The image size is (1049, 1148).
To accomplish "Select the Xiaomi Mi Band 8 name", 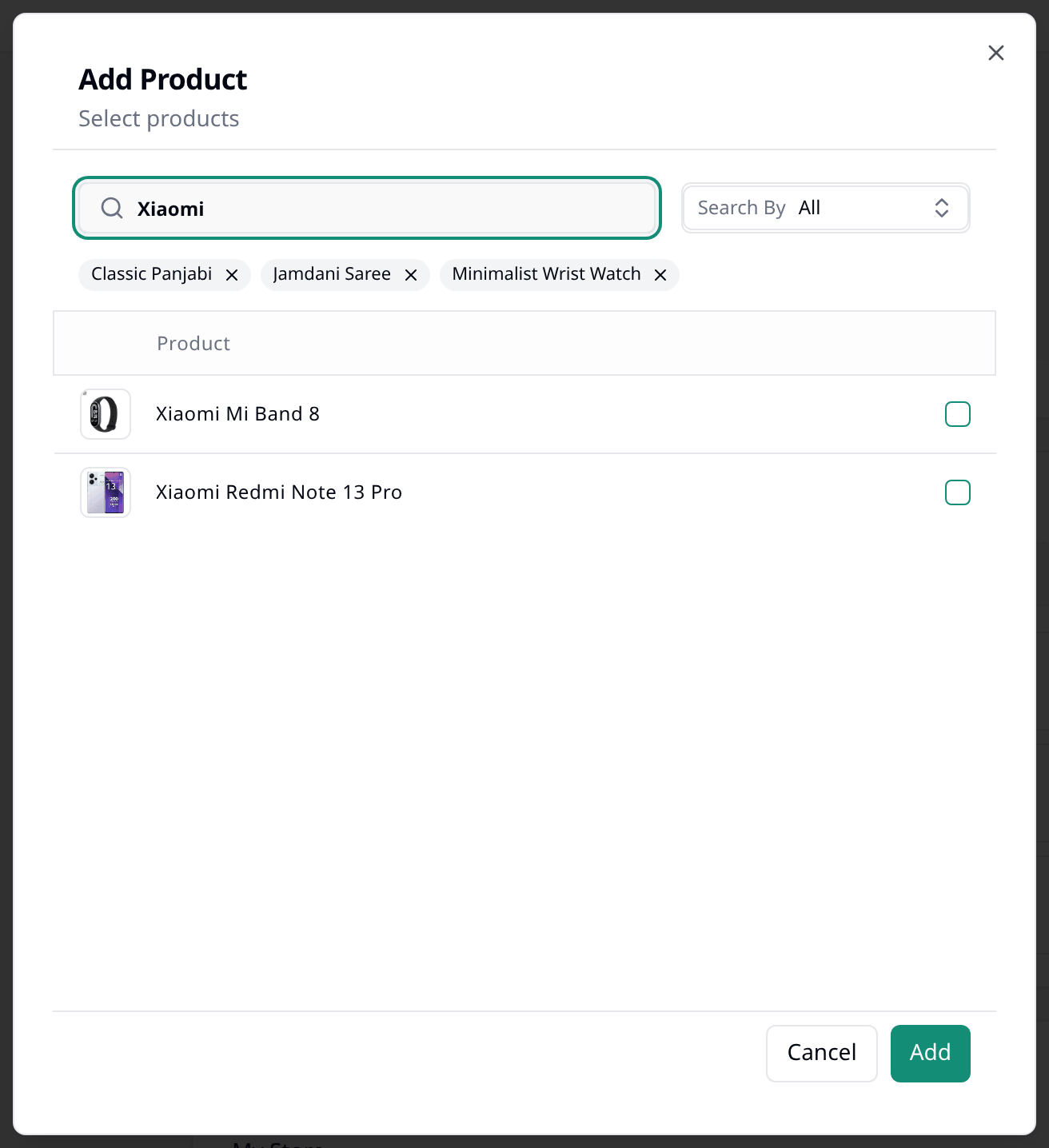I will 237,414.
